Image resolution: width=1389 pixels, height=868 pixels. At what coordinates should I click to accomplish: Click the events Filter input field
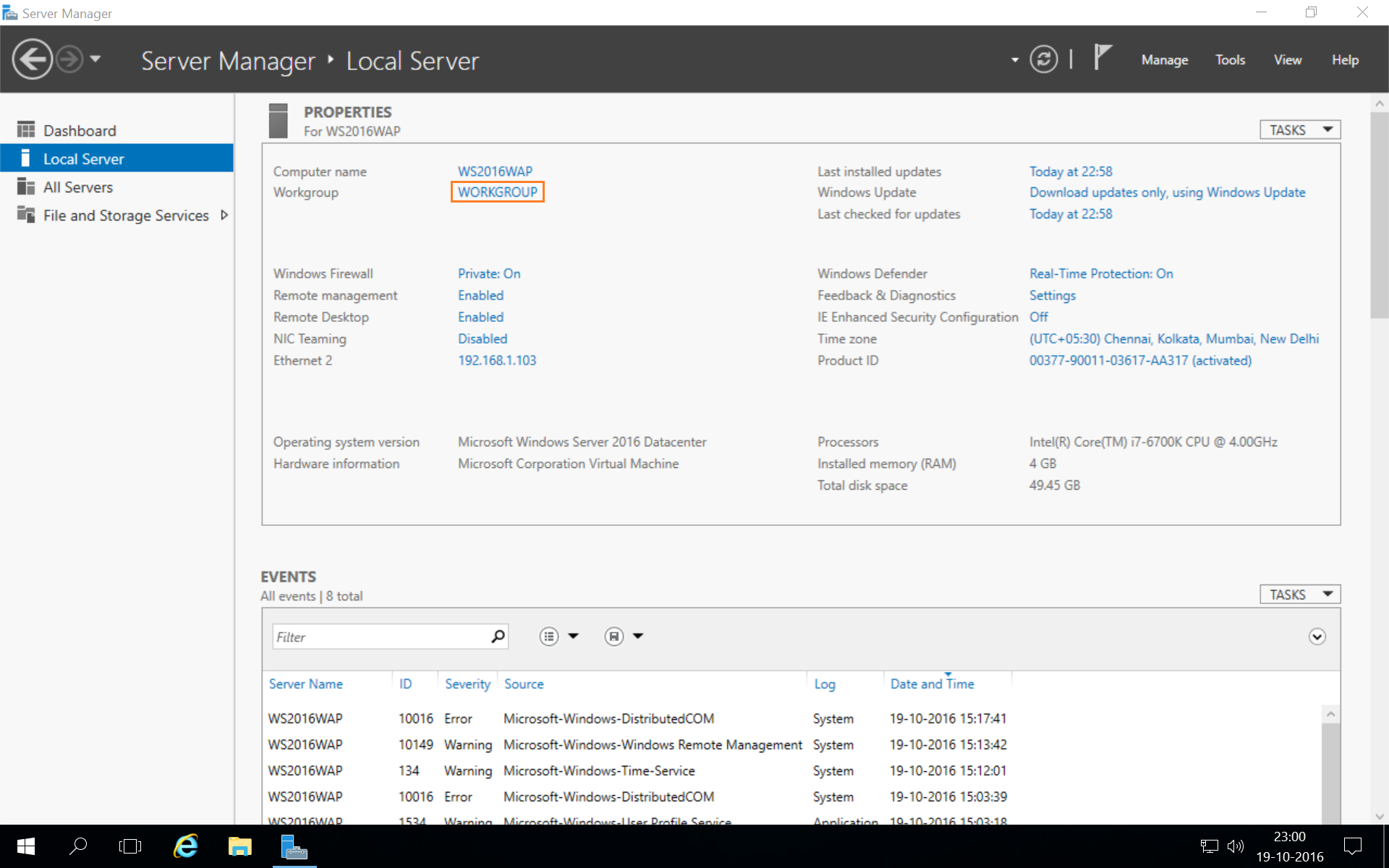click(381, 637)
